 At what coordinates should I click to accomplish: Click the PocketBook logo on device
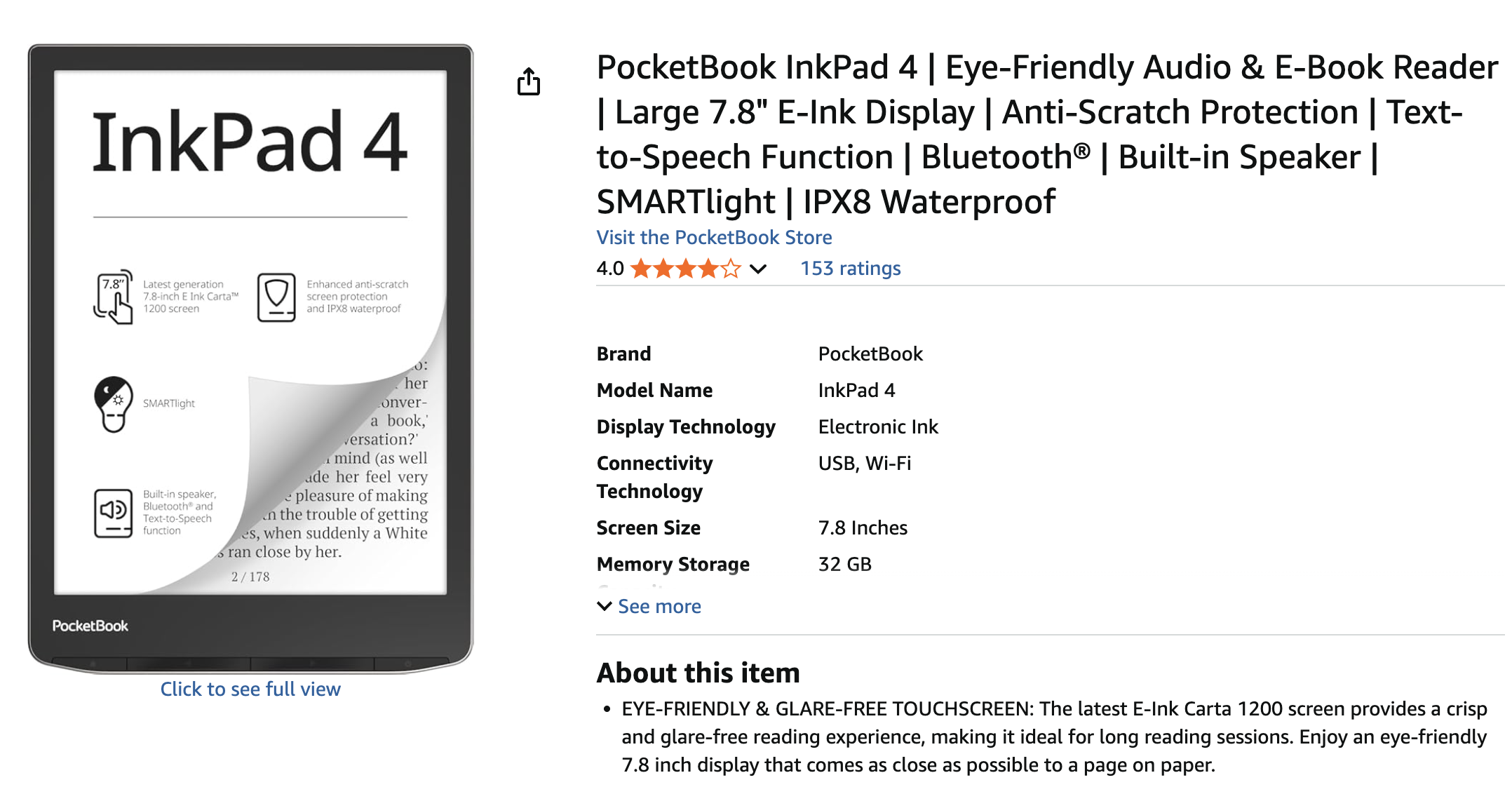[x=90, y=626]
